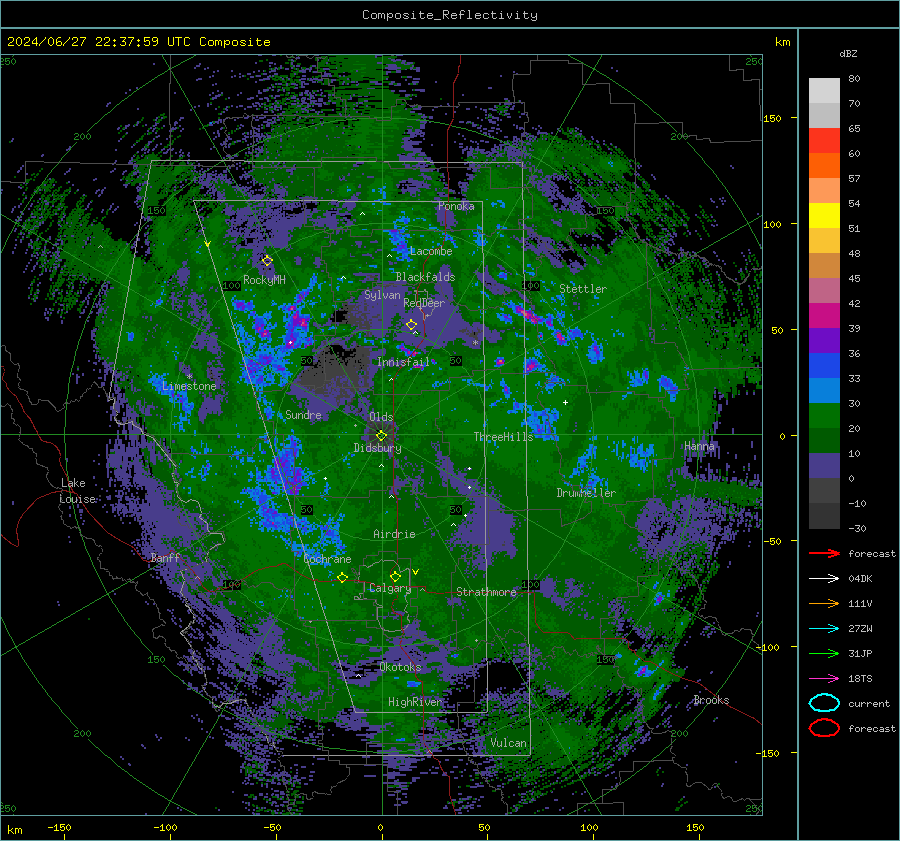Click the cyan 27ZW arrow in legend

click(x=824, y=629)
